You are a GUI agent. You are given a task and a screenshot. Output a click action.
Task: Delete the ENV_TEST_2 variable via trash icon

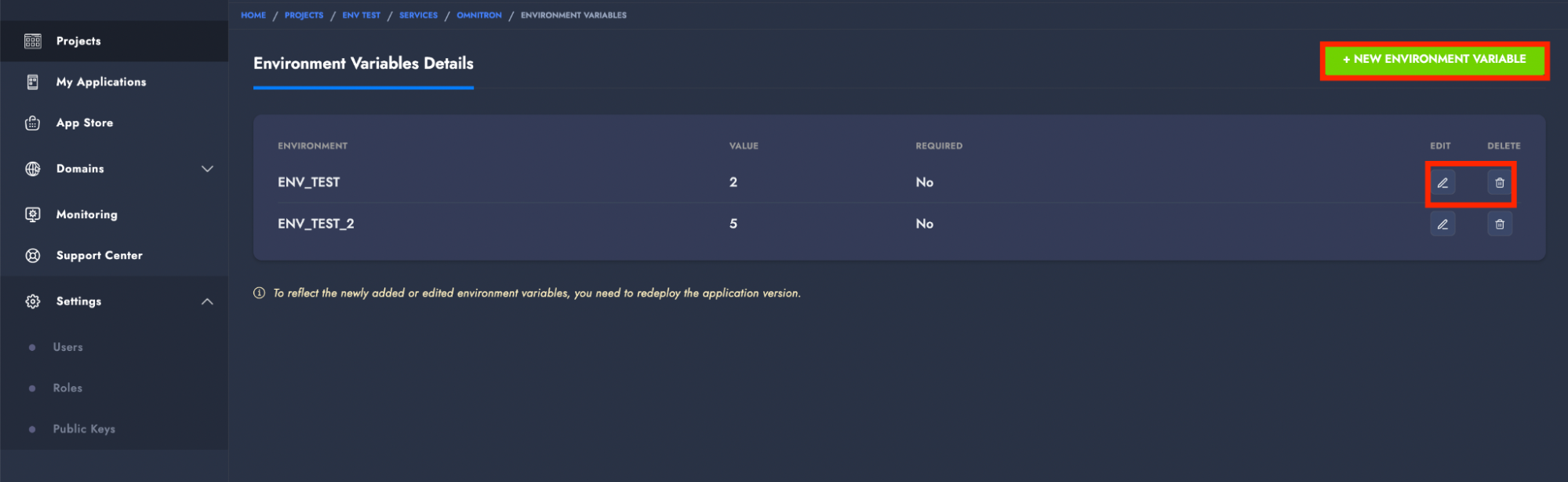click(1499, 224)
